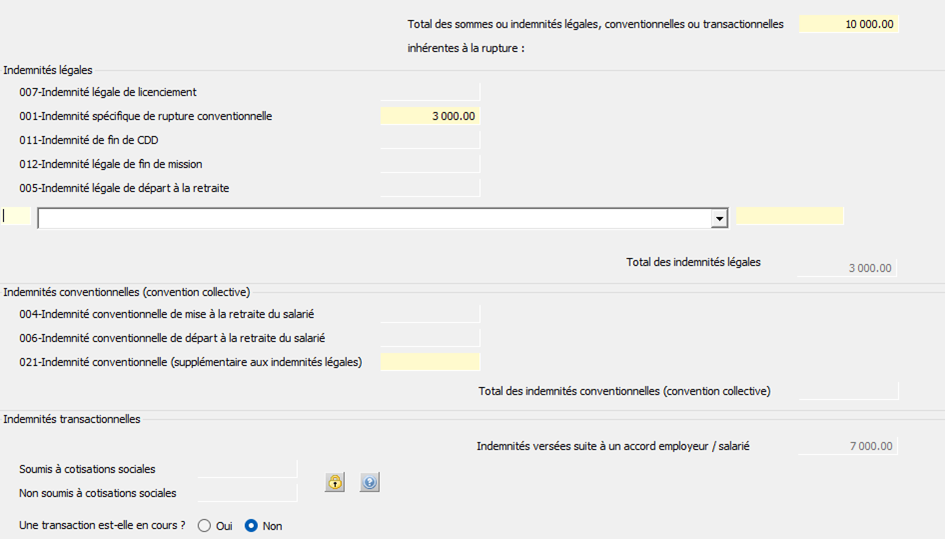Click inside the wide indemnity combo box
The height and width of the screenshot is (539, 945).
tap(374, 218)
